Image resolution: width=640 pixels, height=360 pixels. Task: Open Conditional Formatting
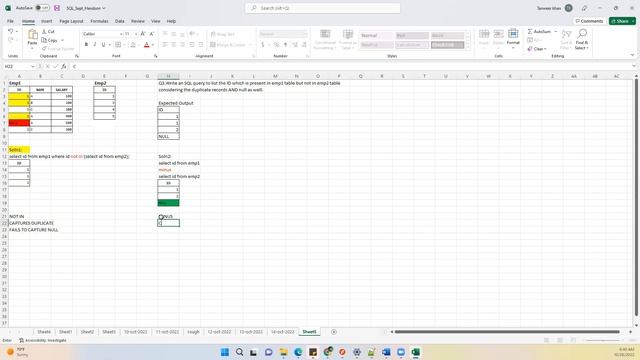click(x=325, y=40)
